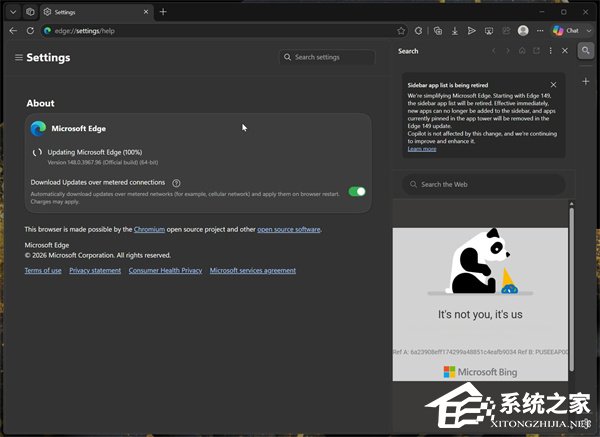Open the Consumer Health Privacy link
Image resolution: width=600 pixels, height=437 pixels.
pyautogui.click(x=165, y=271)
